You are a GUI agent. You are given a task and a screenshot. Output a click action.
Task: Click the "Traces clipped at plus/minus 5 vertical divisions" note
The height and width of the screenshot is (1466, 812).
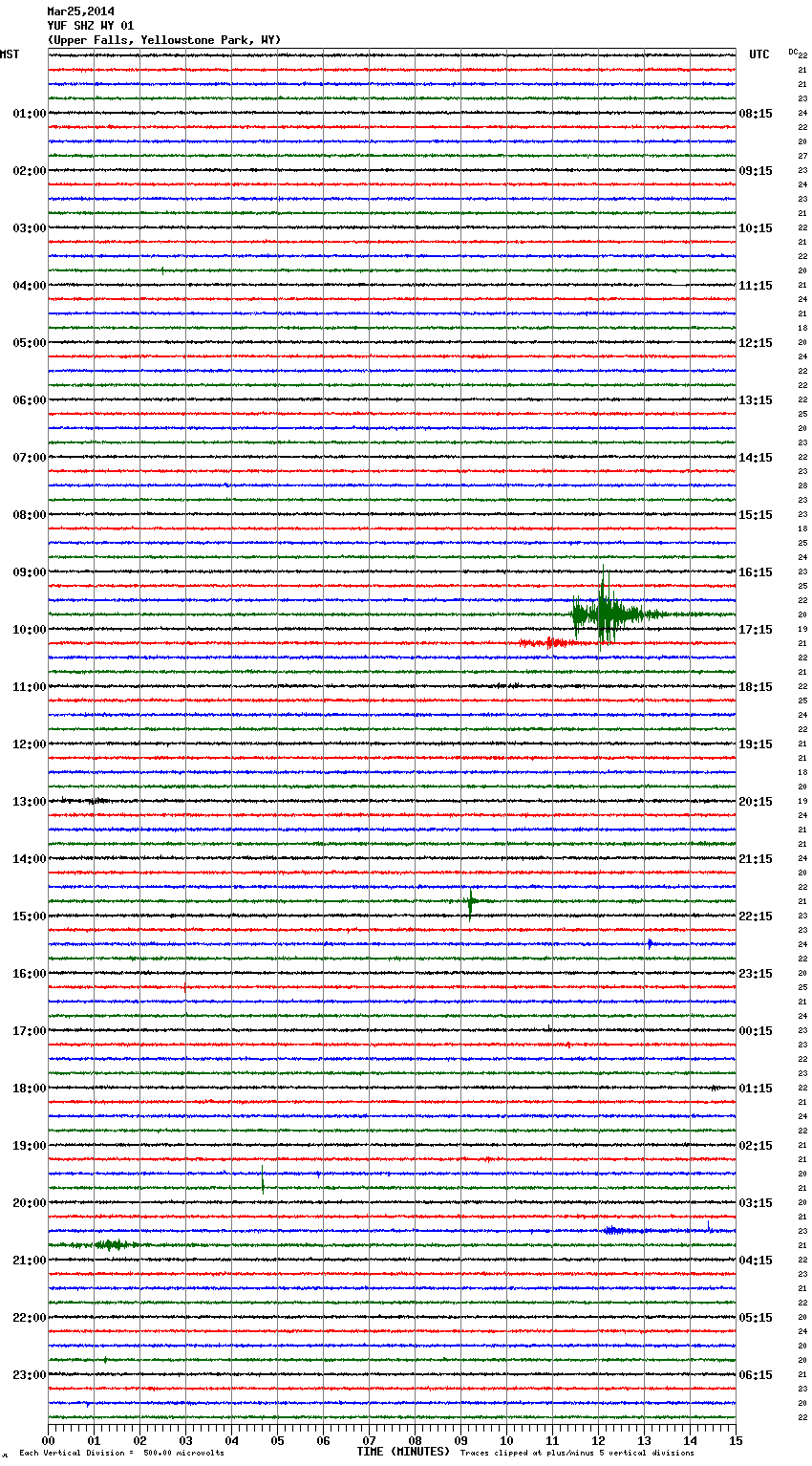[x=577, y=1454]
